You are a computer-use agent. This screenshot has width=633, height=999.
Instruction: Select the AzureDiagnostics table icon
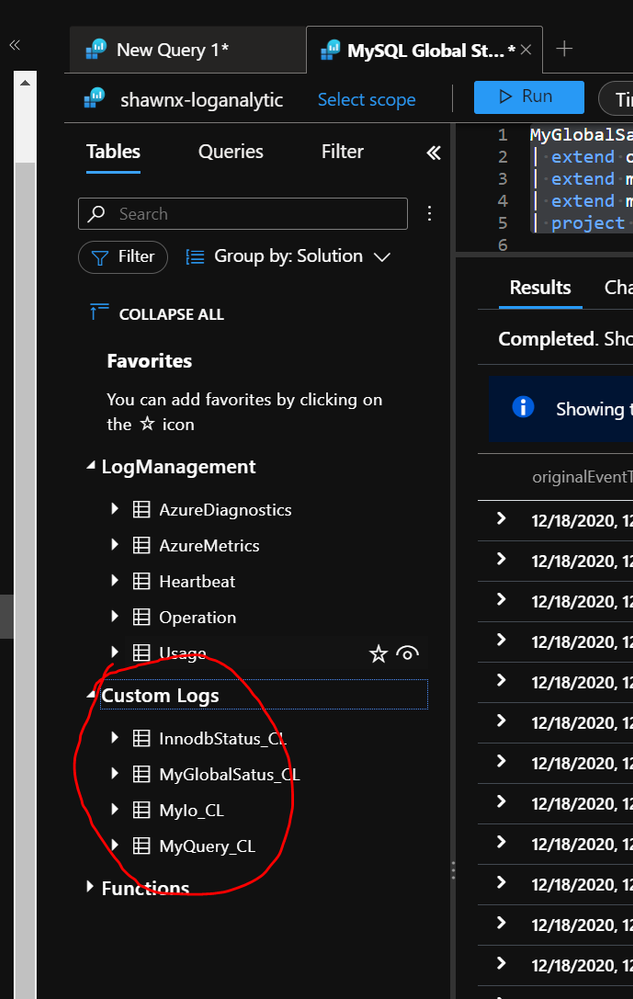coord(141,510)
